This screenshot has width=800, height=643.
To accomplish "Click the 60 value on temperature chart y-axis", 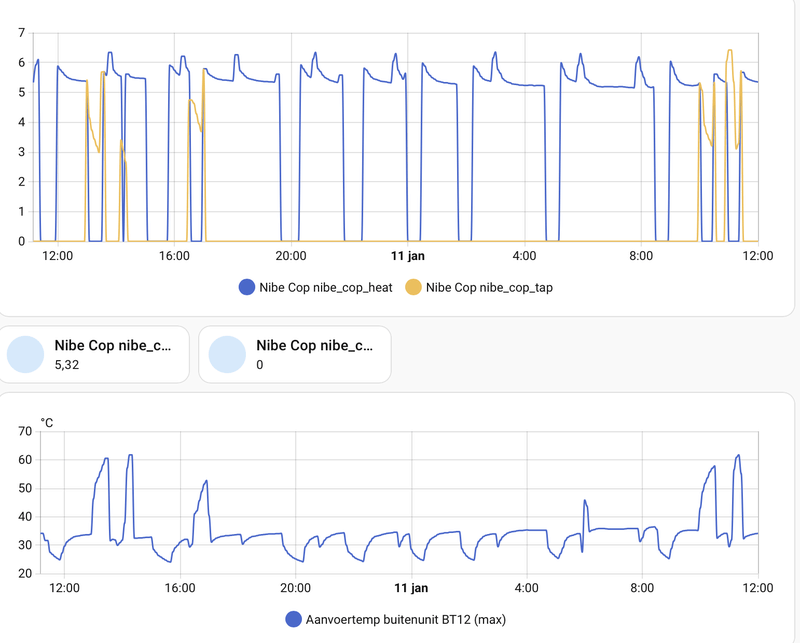I will (x=25, y=460).
